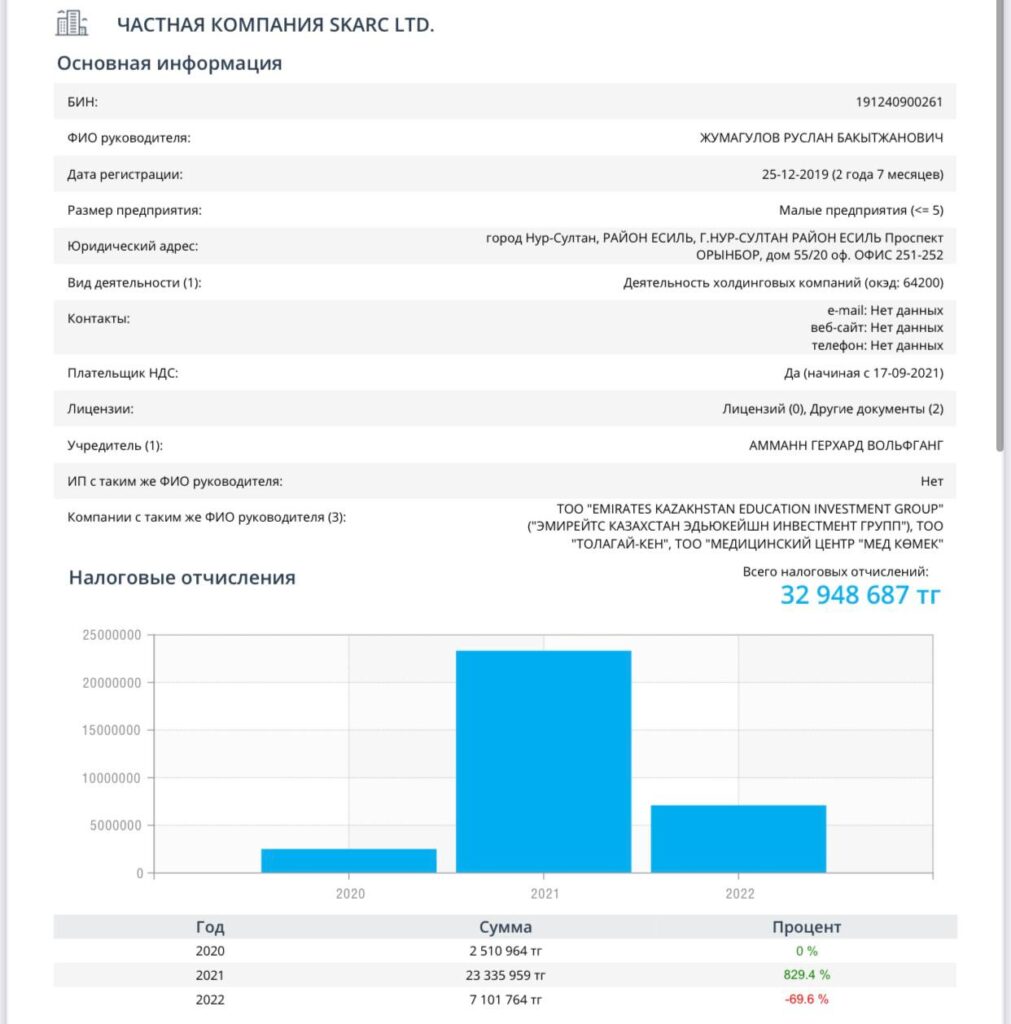1011x1024 pixels.
Task: Click the total tax amount 32 948 687 тг
Action: 860,595
